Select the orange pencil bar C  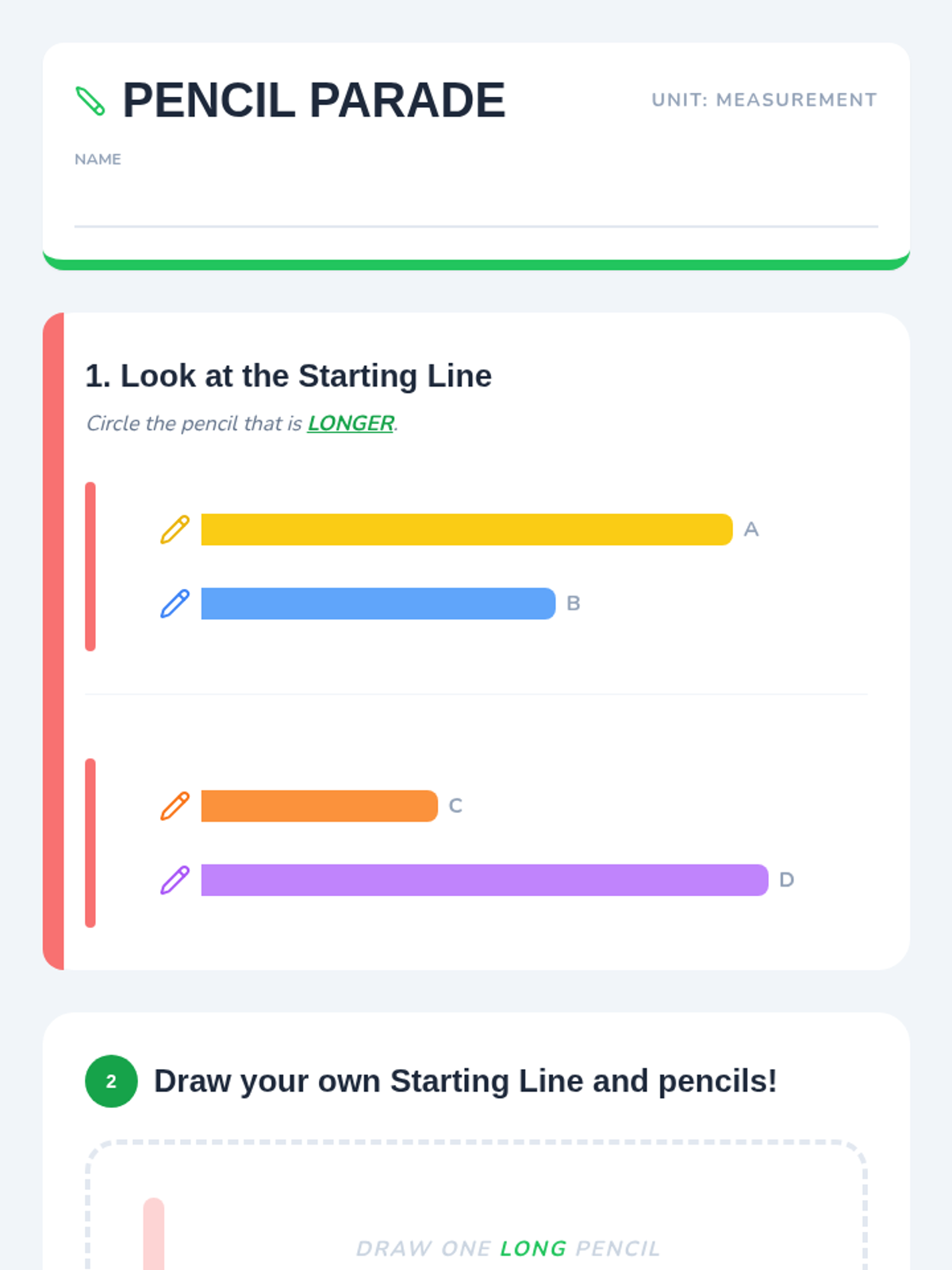point(319,806)
